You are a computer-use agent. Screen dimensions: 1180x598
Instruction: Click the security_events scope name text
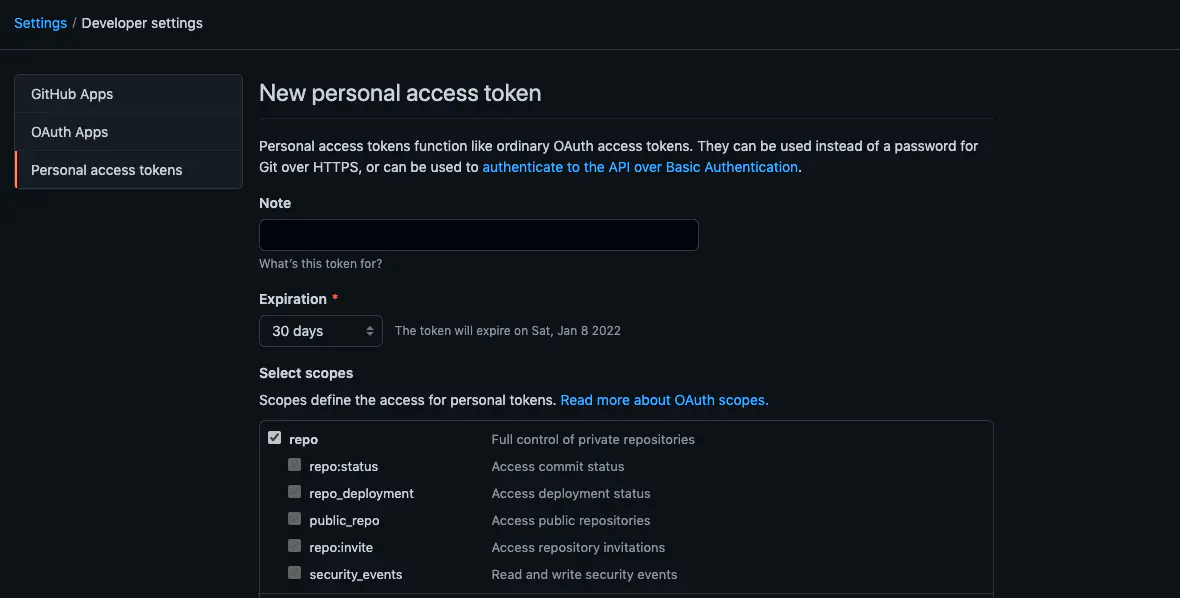(356, 574)
